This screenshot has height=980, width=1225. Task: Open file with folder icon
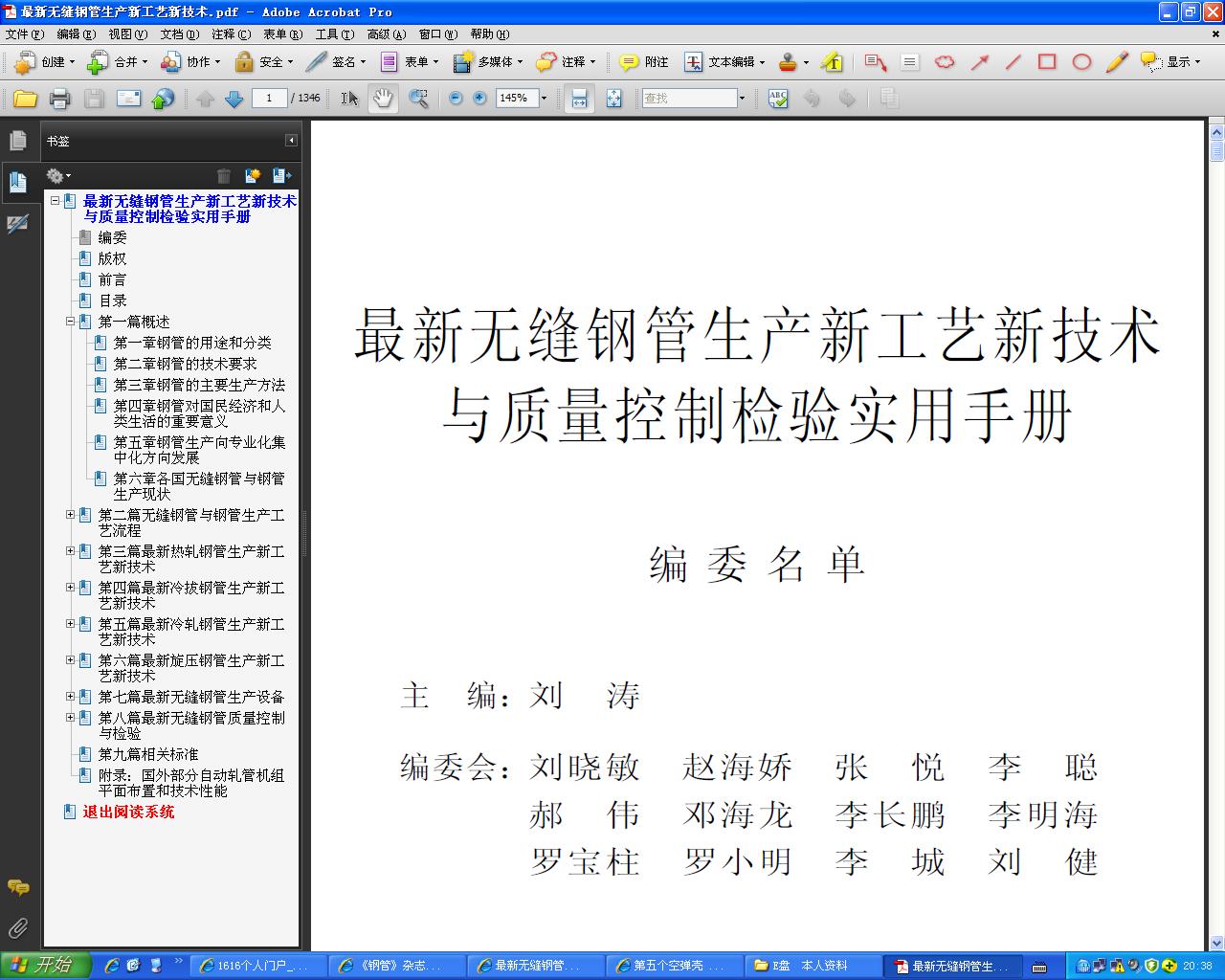(x=25, y=99)
